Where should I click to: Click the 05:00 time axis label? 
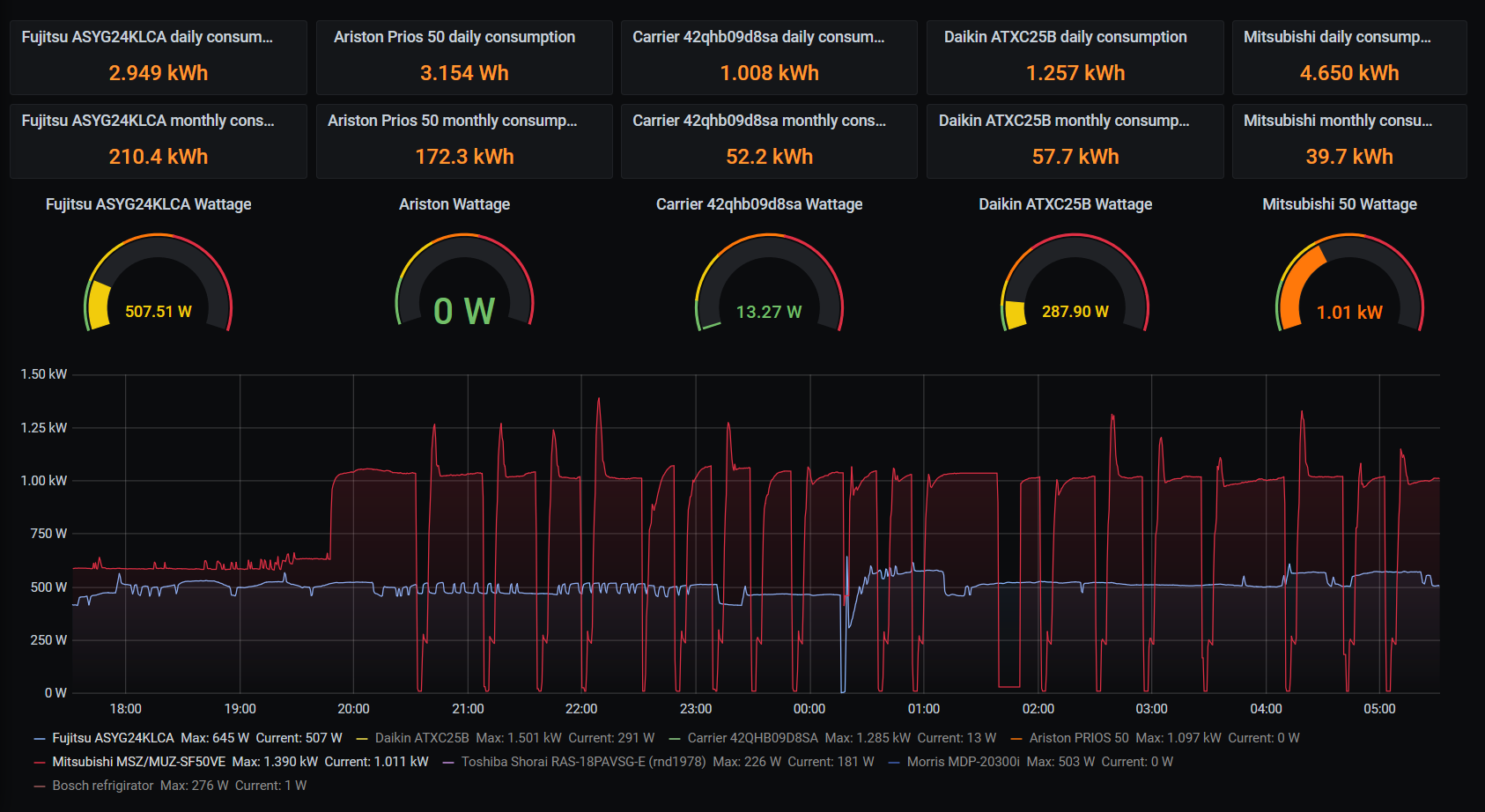[1379, 709]
